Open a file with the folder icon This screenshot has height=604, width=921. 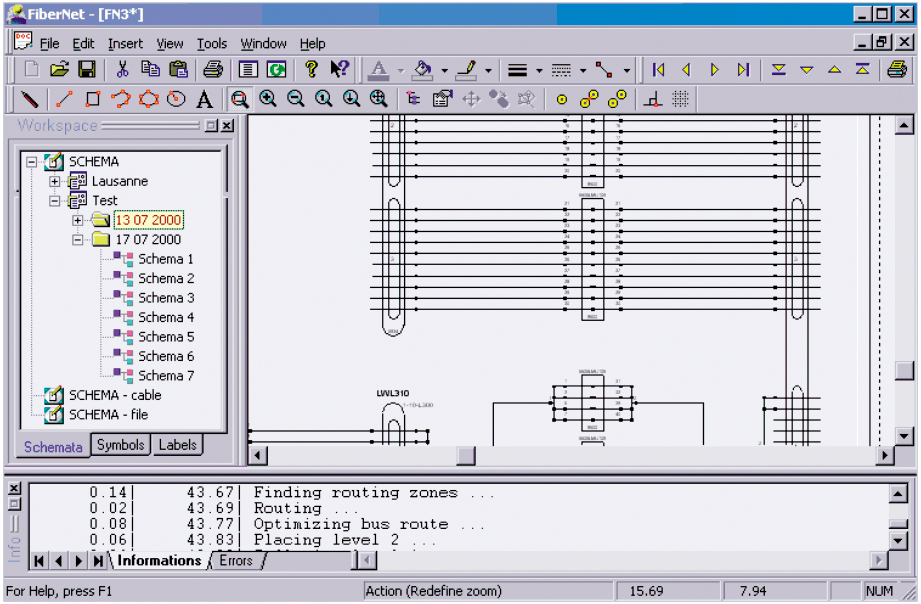59,69
